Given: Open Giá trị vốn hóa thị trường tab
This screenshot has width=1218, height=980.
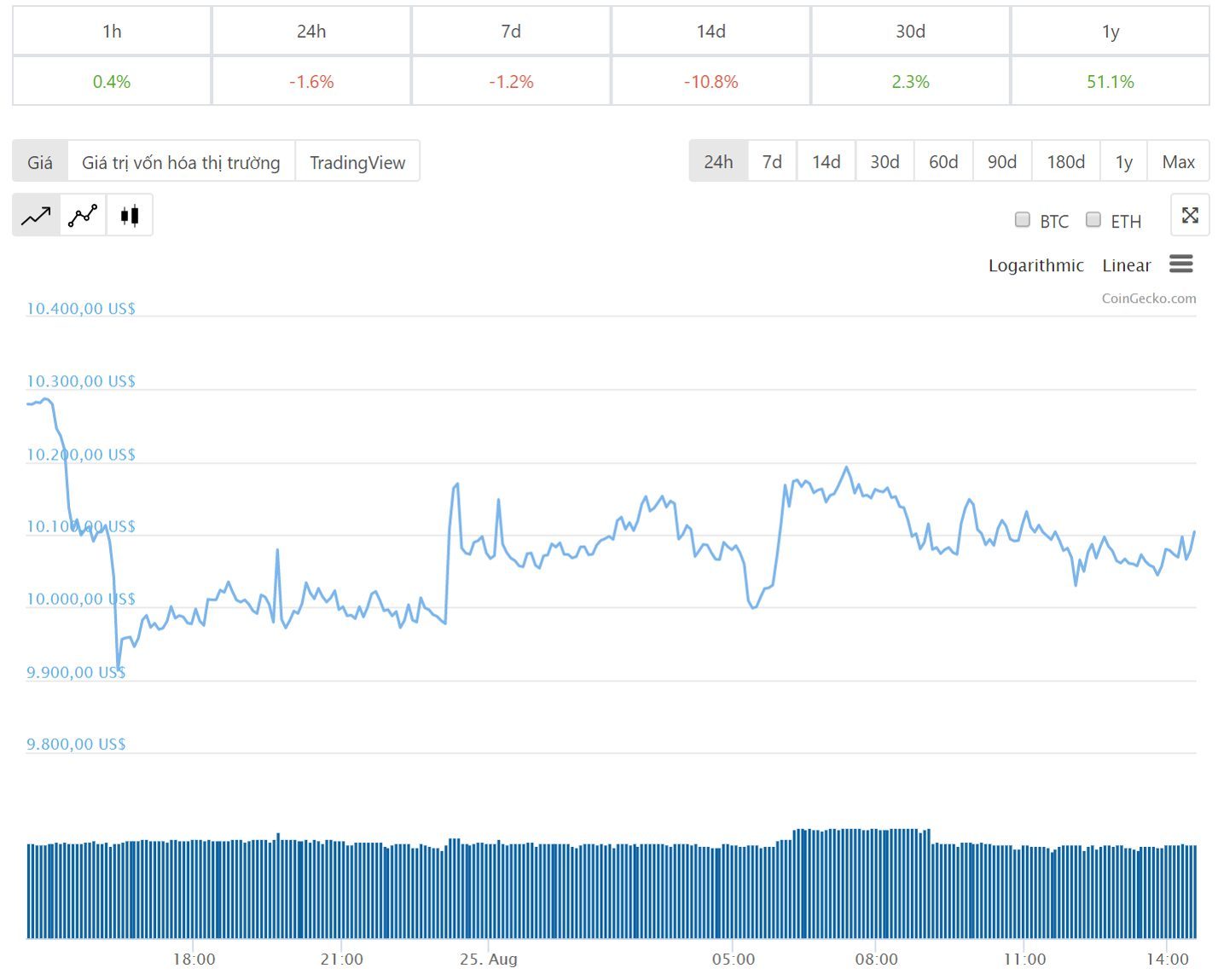Looking at the screenshot, I should coord(181,162).
